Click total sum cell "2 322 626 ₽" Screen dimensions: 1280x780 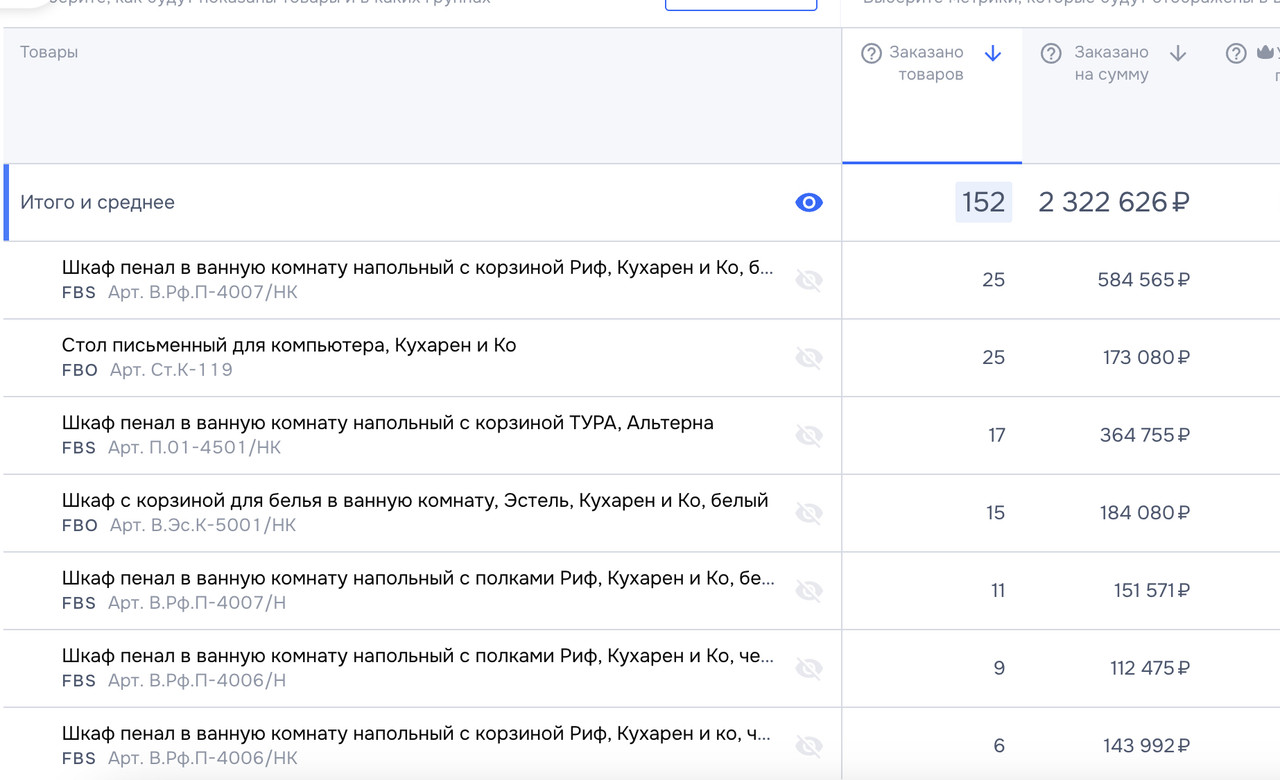point(1112,202)
